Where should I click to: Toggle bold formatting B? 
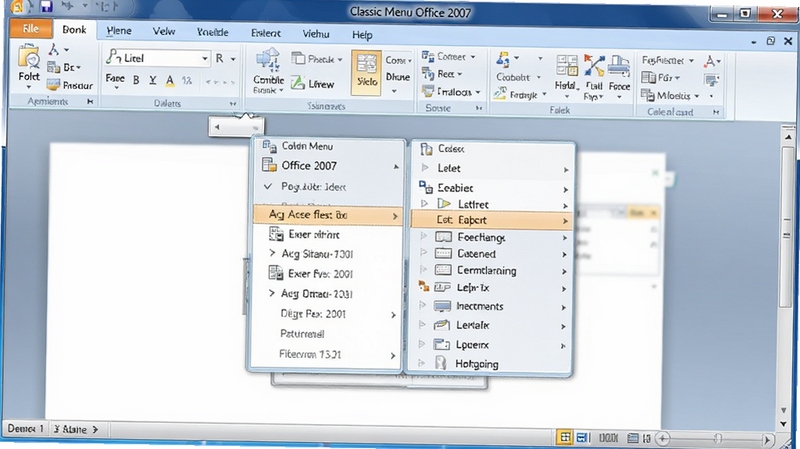(136, 80)
